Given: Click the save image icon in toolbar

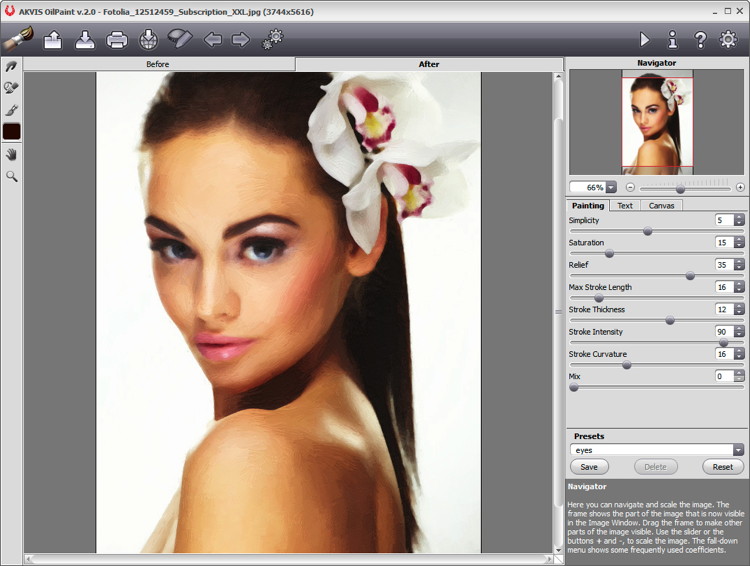Looking at the screenshot, I should pos(85,40).
